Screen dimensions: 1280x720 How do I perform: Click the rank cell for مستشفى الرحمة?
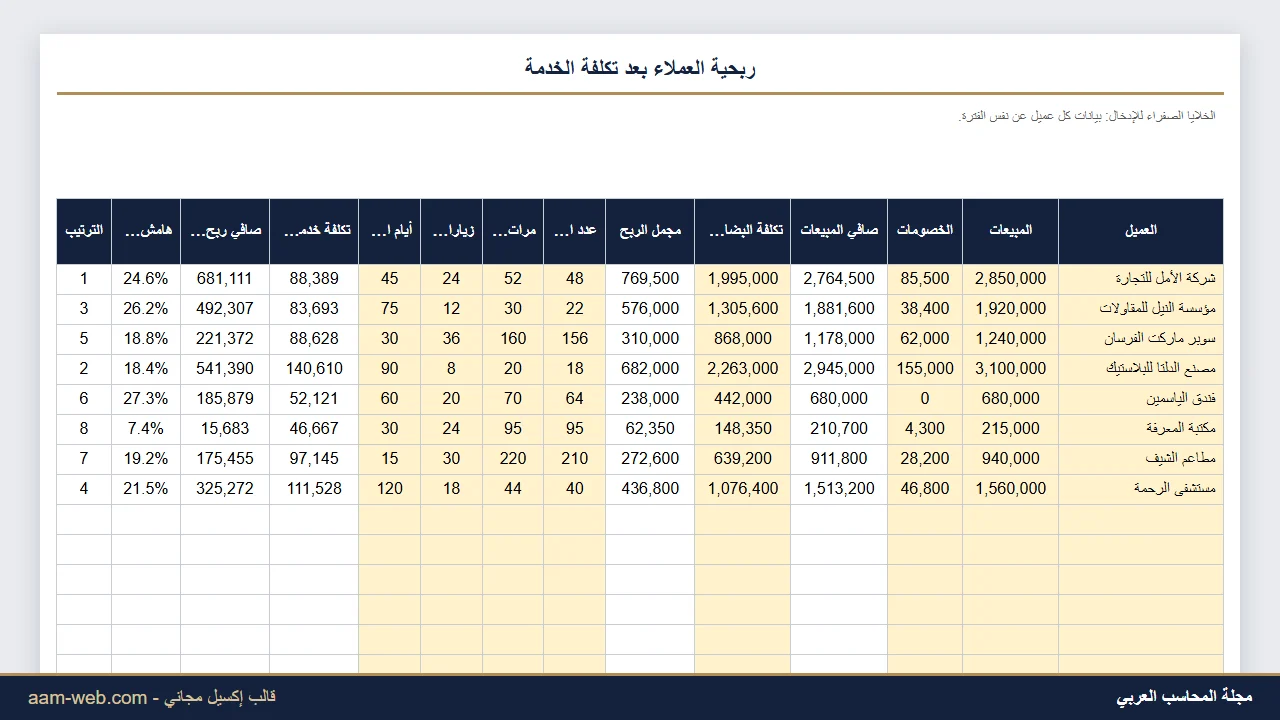pos(84,489)
